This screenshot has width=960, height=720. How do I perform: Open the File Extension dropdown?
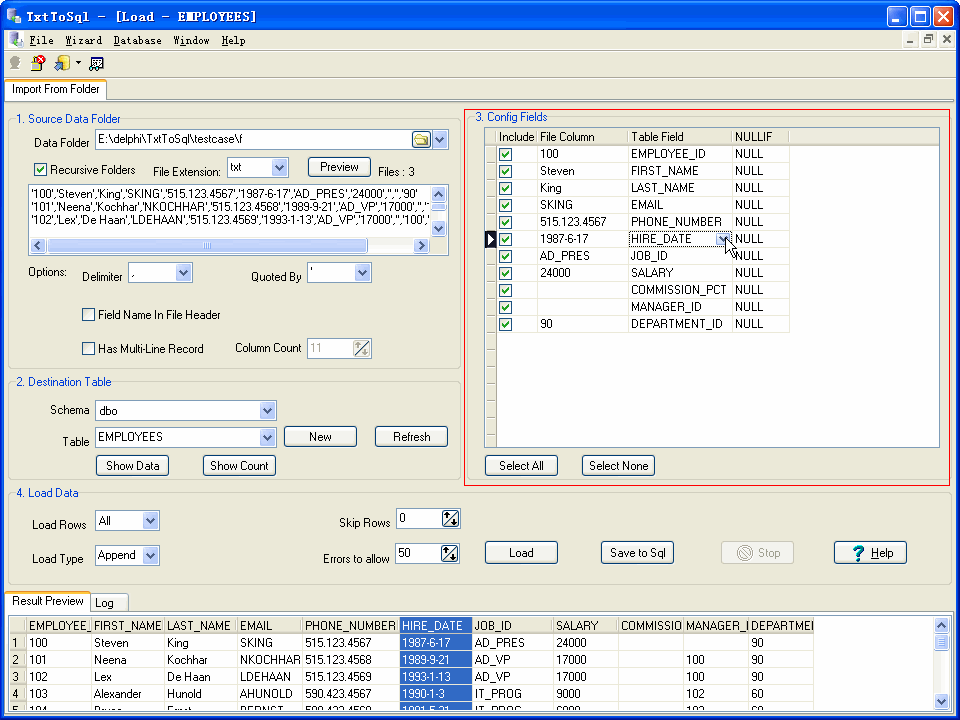point(279,167)
